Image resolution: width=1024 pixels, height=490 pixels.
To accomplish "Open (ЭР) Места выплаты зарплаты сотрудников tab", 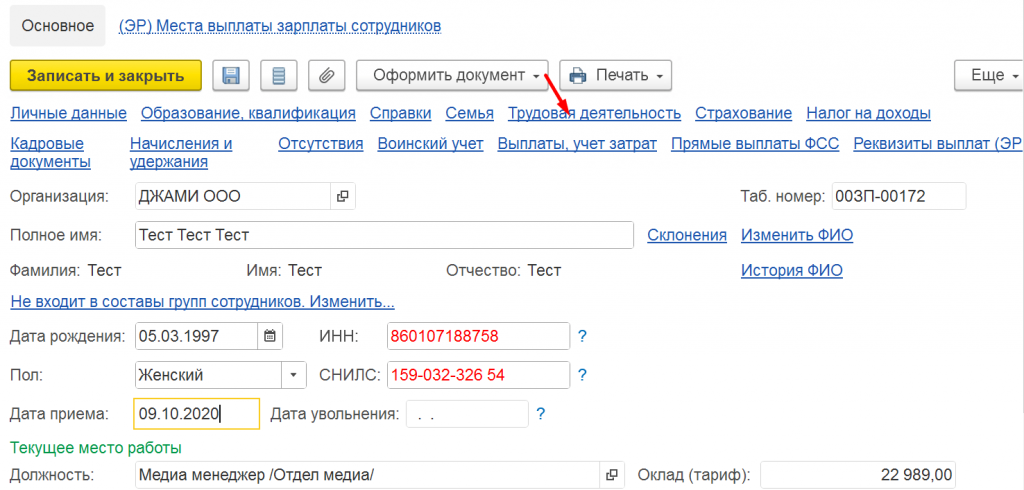I will click(x=280, y=26).
